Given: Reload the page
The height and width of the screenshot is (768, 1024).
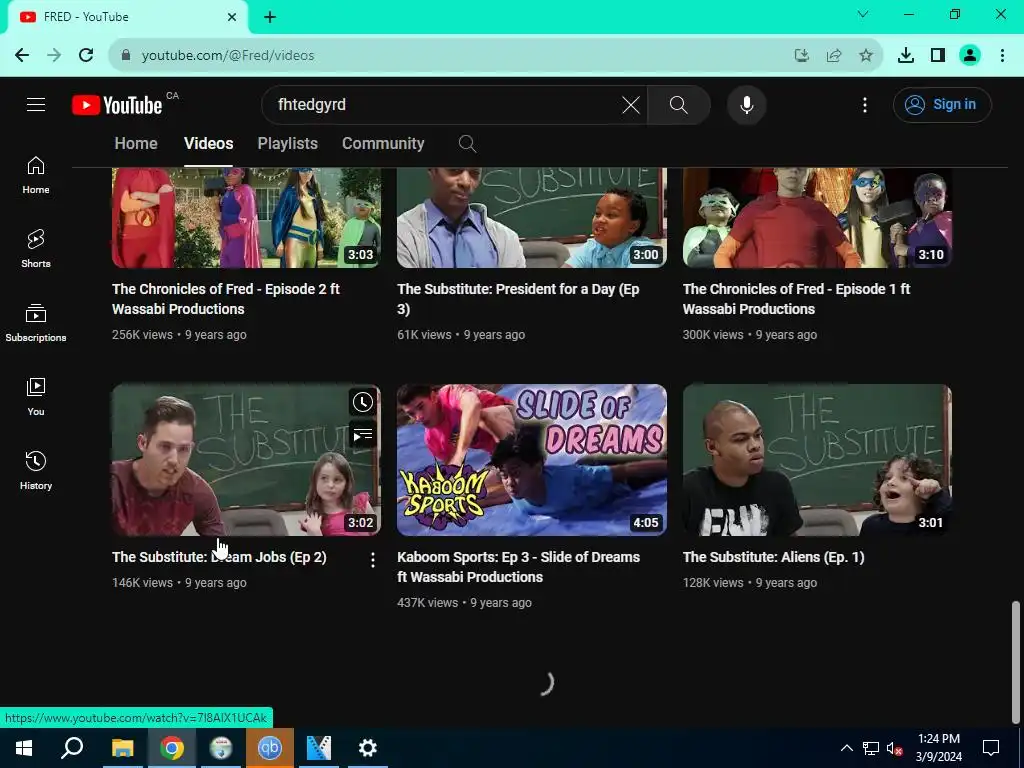Looking at the screenshot, I should coord(86,56).
